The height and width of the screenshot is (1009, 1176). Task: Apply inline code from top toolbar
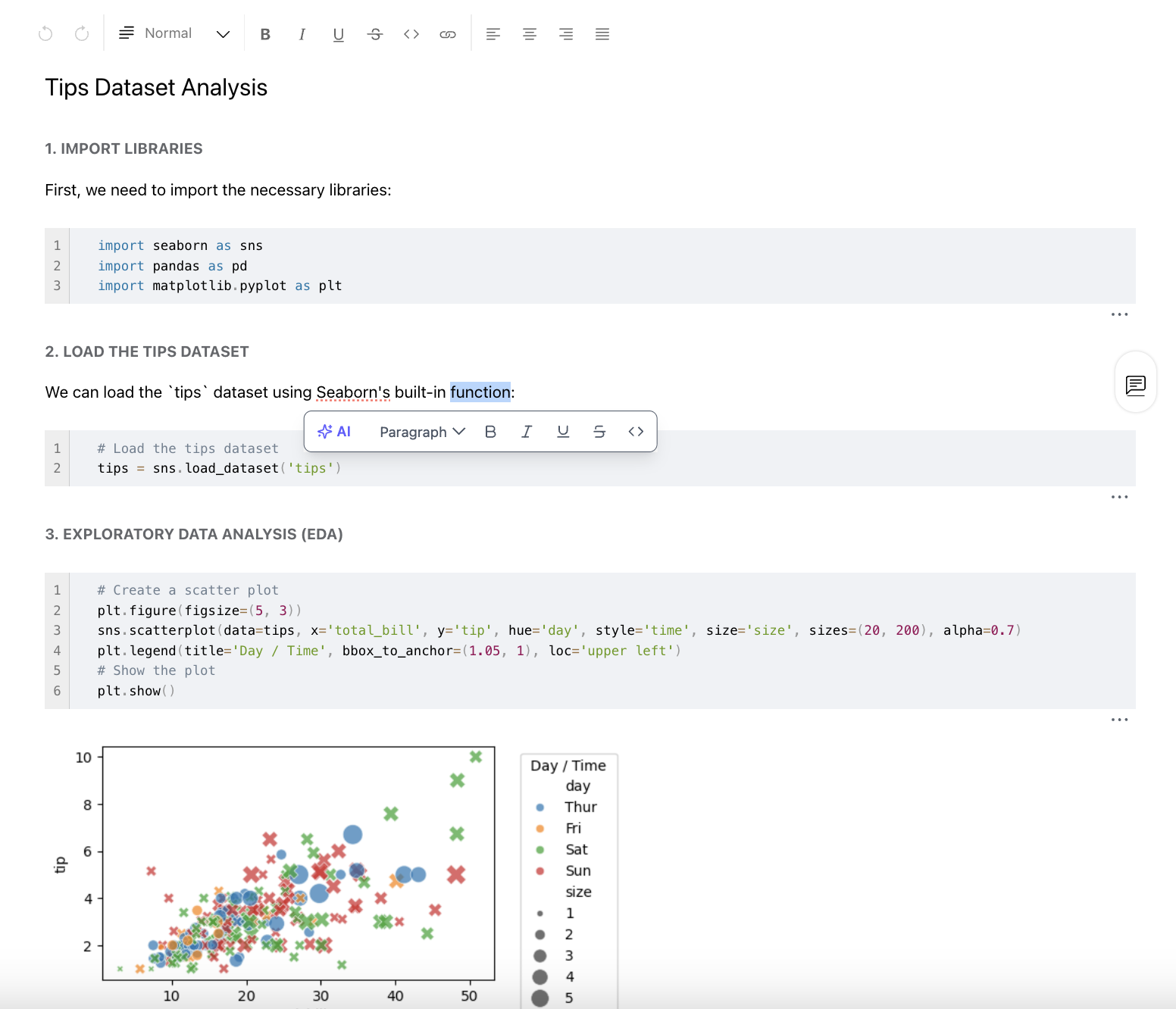[x=411, y=34]
